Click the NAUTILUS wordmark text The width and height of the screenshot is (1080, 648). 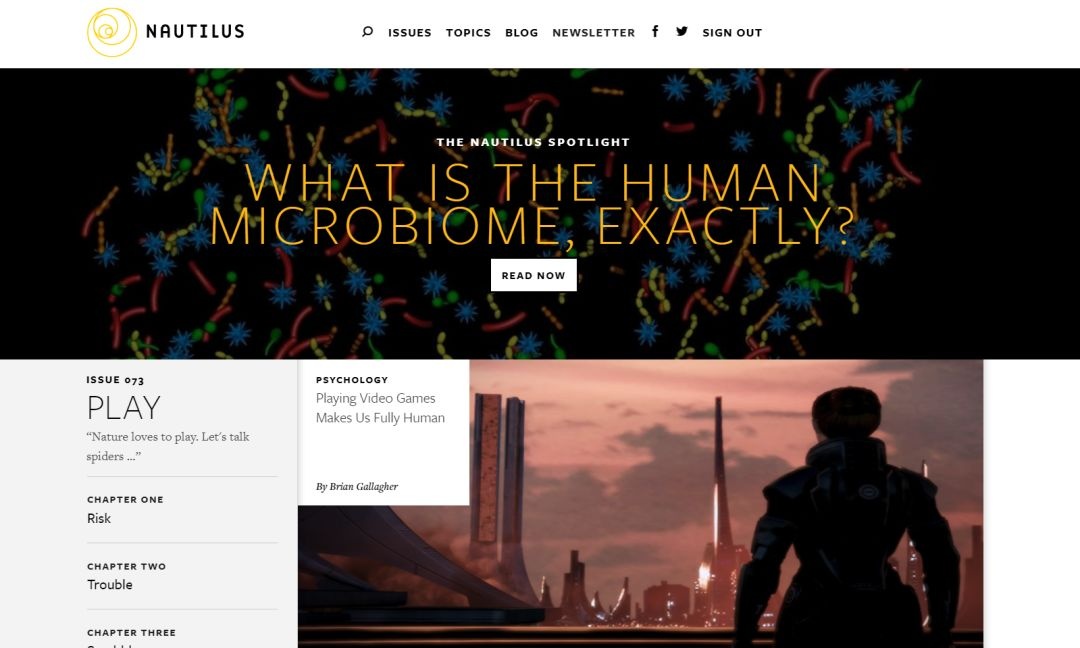tap(195, 32)
